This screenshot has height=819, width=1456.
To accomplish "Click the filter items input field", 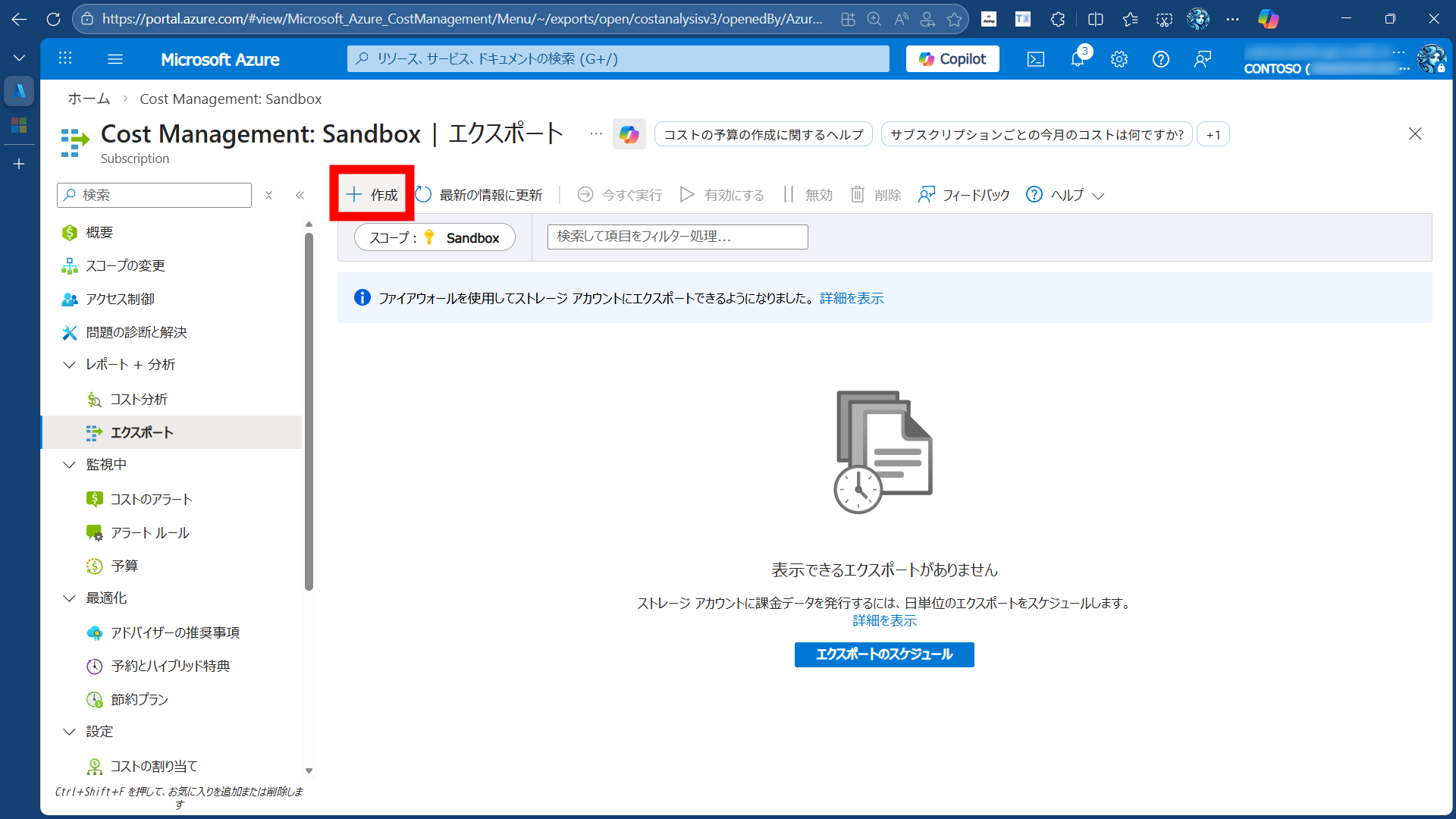I will point(677,237).
